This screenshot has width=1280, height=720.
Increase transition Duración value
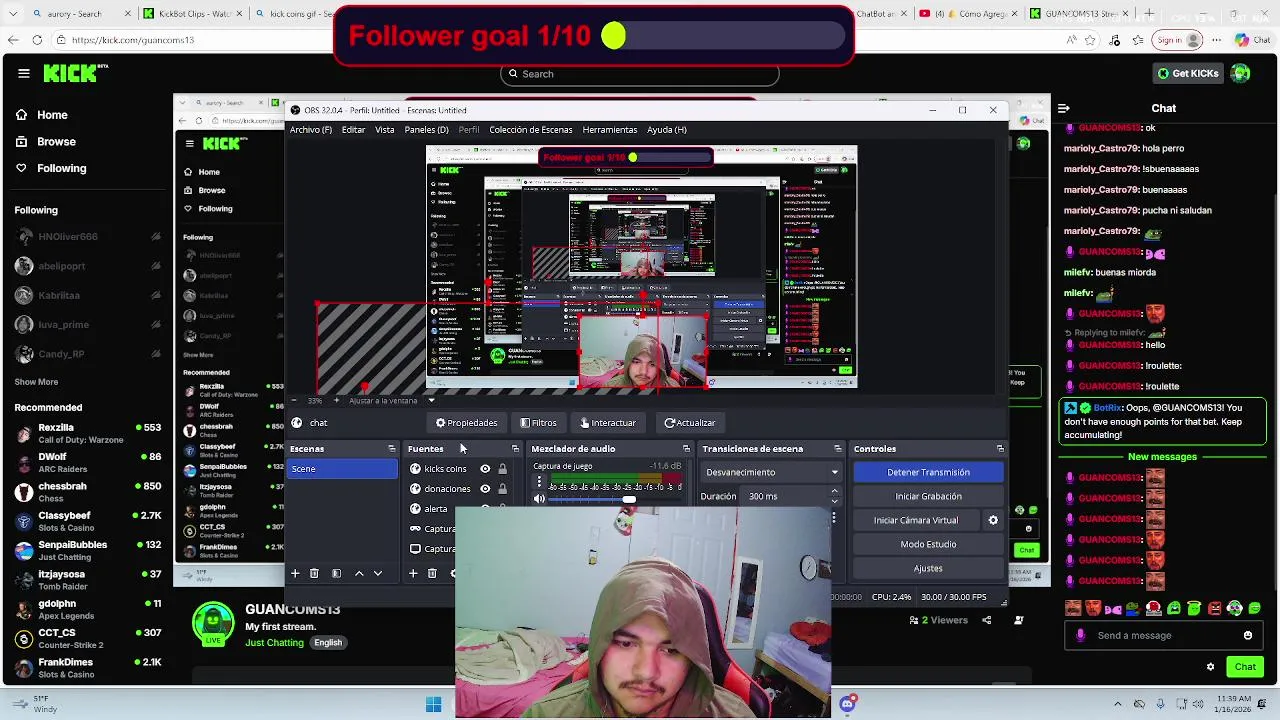834,492
